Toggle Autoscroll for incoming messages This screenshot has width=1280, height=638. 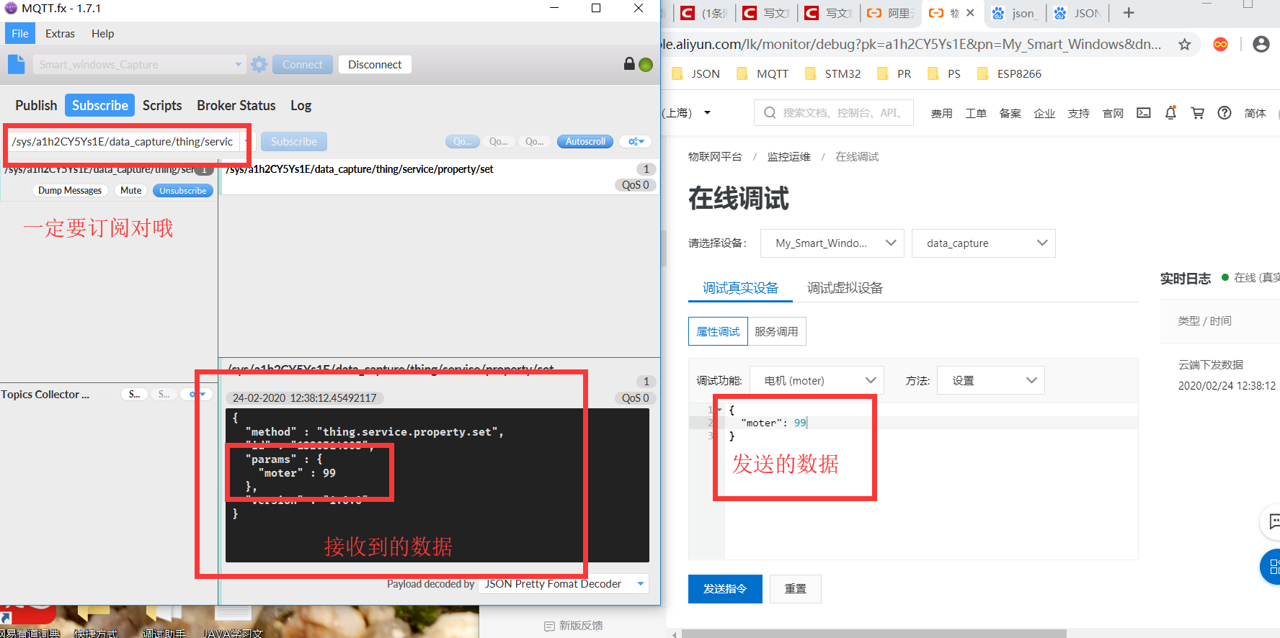click(x=584, y=141)
